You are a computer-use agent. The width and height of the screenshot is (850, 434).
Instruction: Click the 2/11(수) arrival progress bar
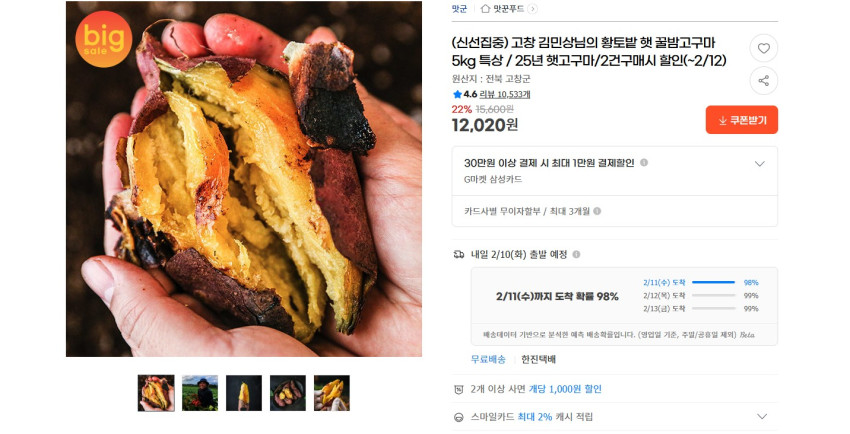coord(713,282)
